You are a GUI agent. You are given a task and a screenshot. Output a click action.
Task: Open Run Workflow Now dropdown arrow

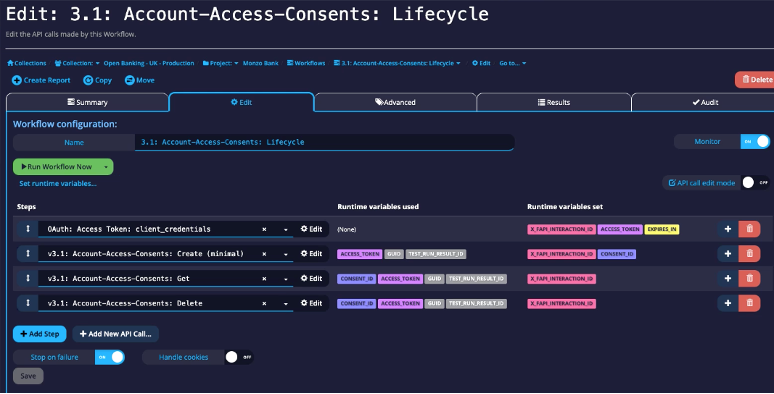point(106,167)
